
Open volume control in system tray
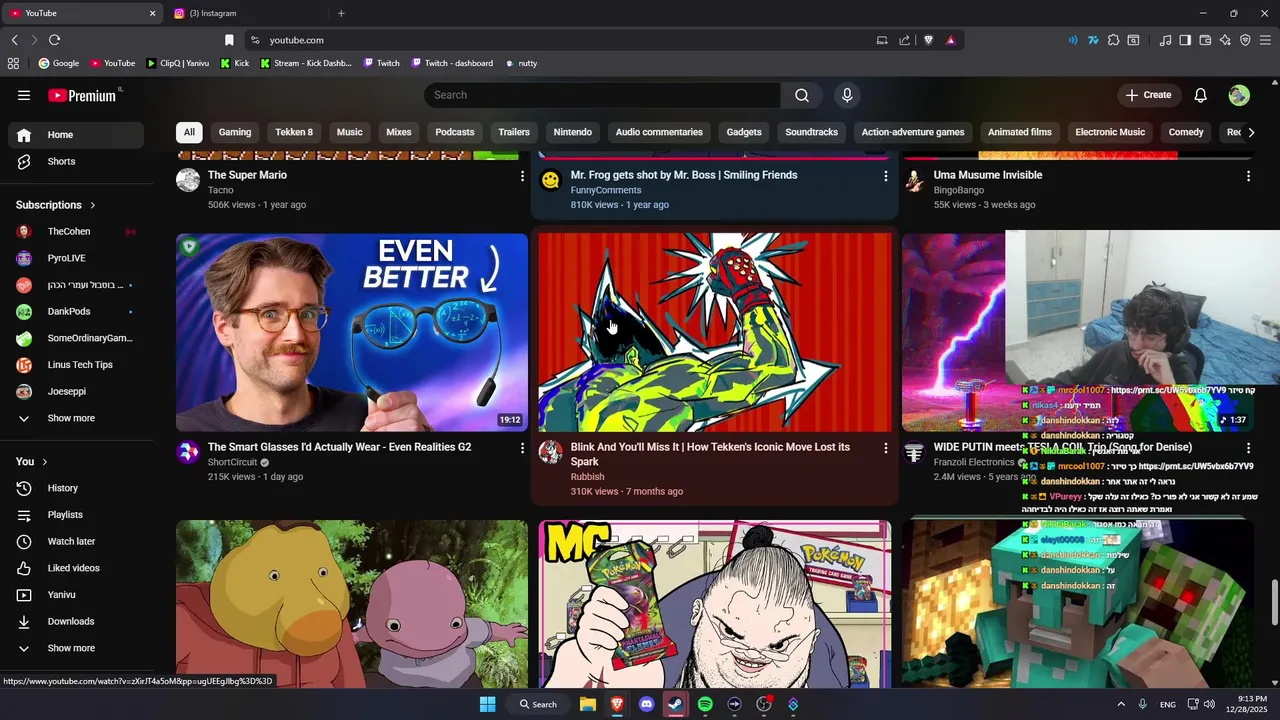(x=1209, y=704)
